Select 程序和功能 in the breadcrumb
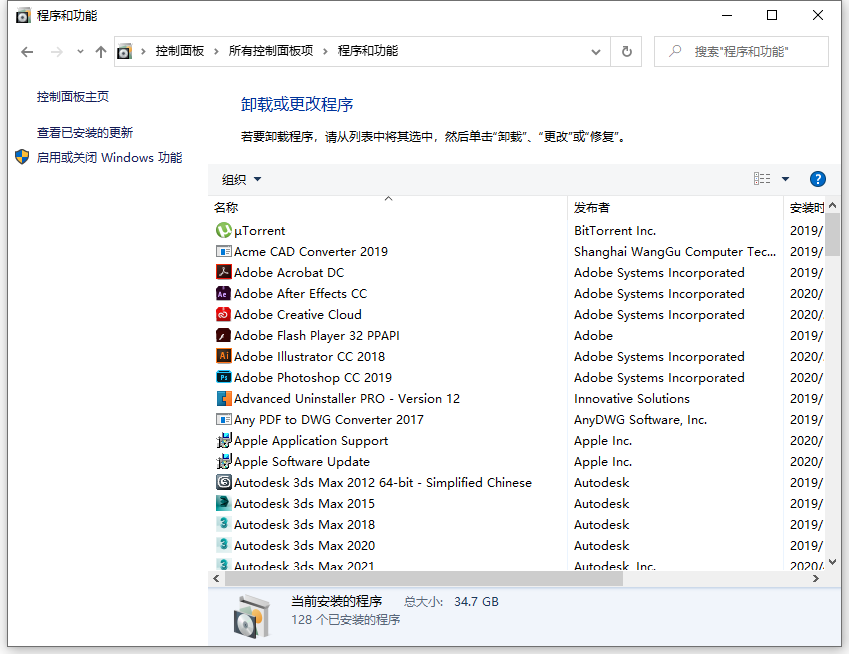The image size is (849, 654). (x=368, y=51)
